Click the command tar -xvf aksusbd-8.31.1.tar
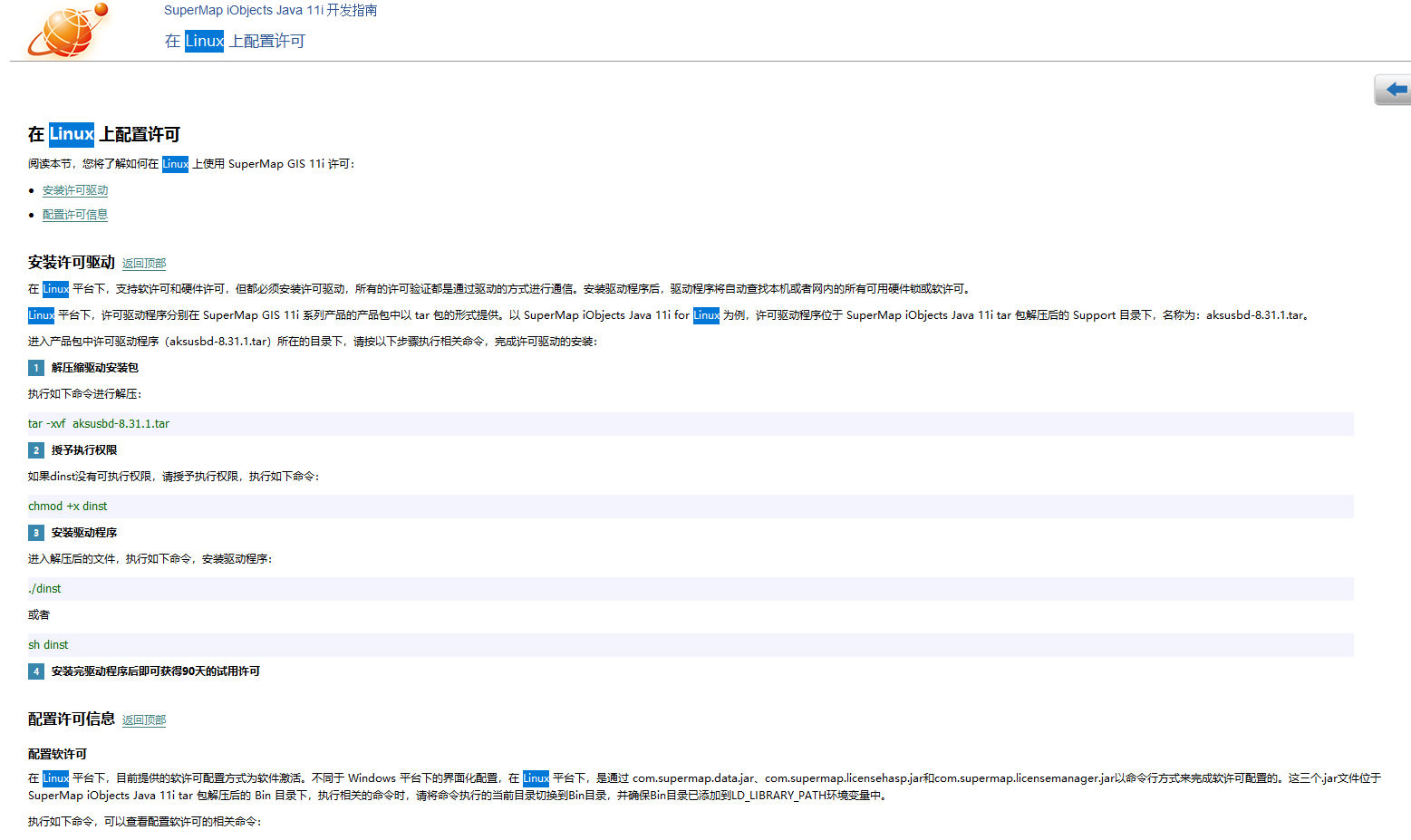The image size is (1411, 840). tap(99, 424)
